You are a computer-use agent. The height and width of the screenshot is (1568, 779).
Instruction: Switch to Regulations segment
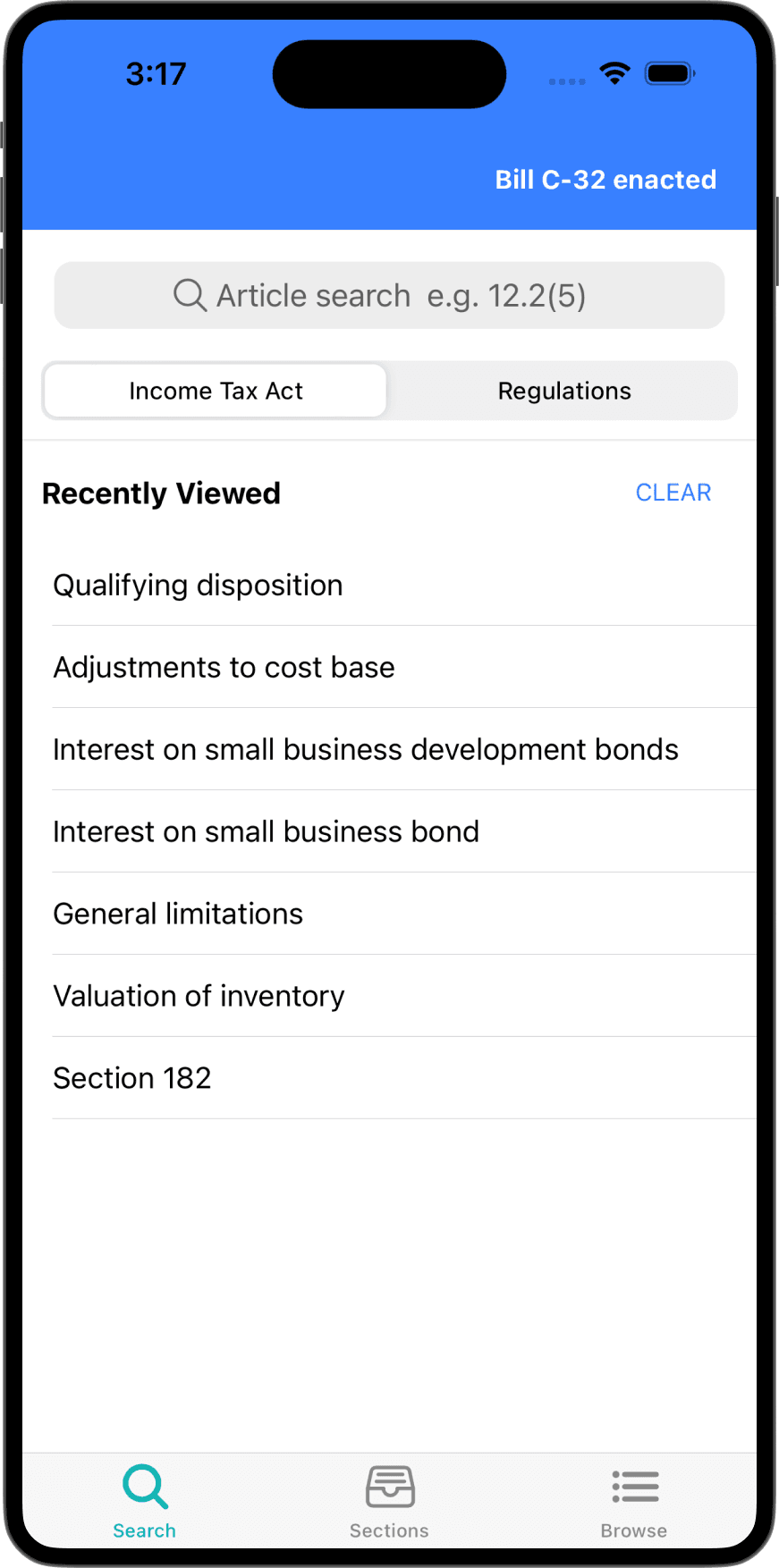coord(564,391)
